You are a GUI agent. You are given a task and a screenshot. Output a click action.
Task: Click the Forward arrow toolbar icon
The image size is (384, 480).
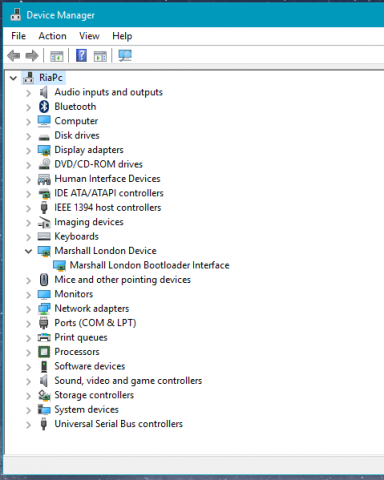click(x=32, y=56)
